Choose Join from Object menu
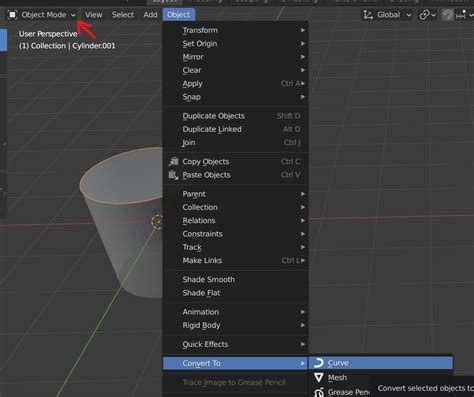Screen dimensions: 474x397 point(236,143)
